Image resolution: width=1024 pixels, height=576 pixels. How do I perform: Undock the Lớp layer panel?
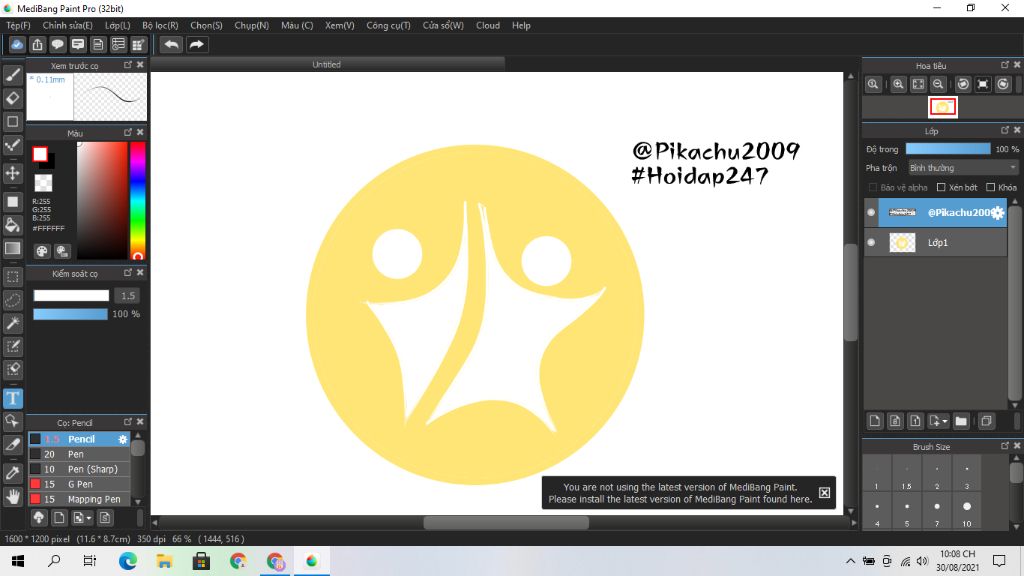[x=1005, y=131]
